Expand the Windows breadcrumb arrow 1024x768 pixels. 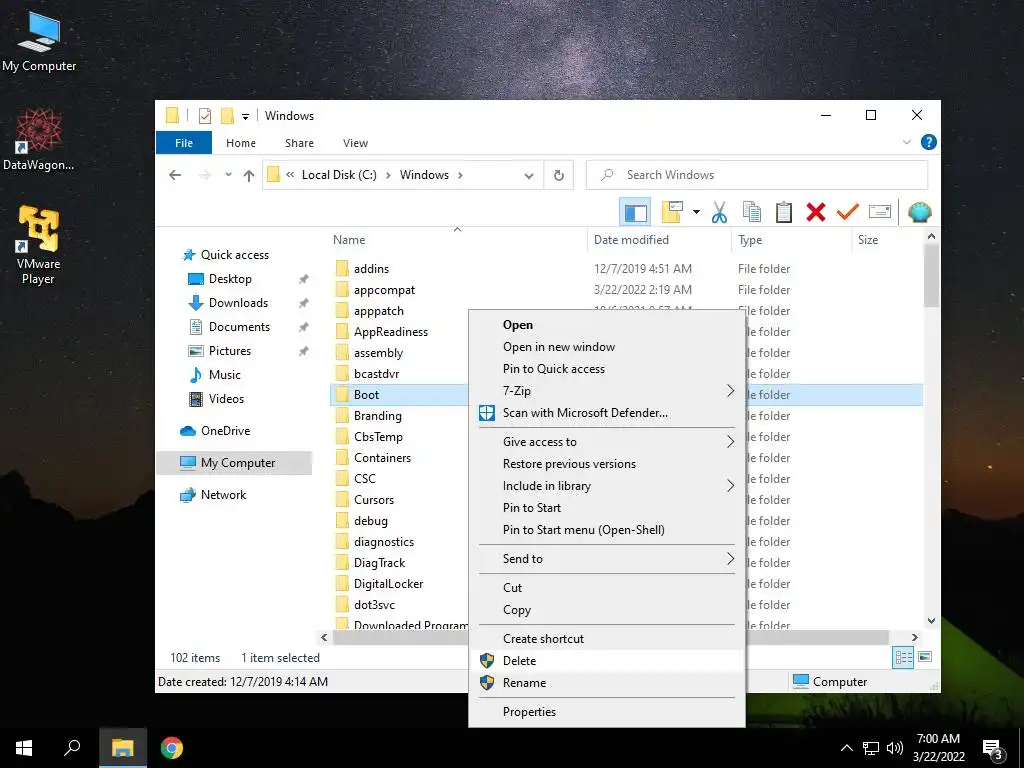(x=460, y=175)
